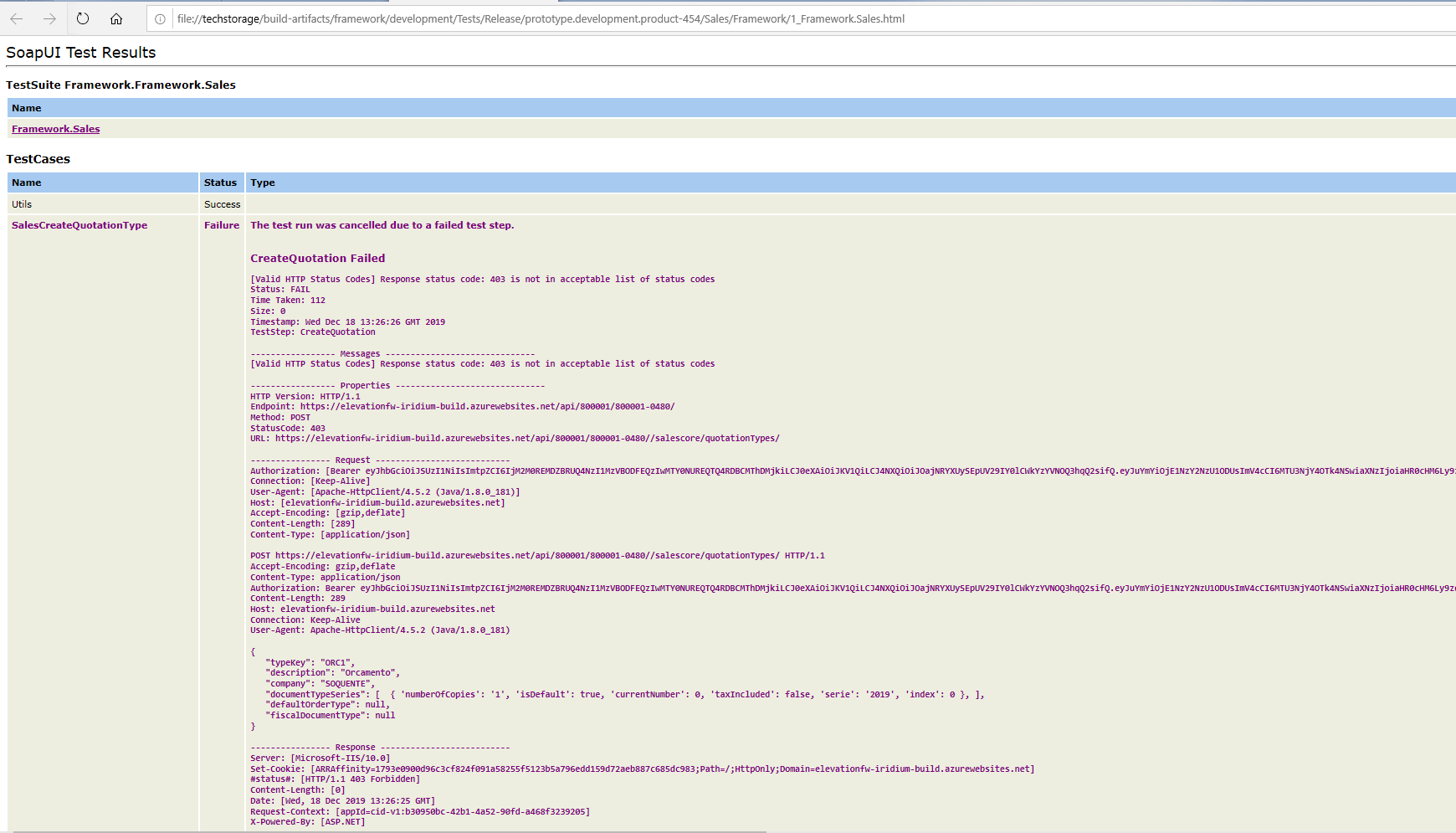The height and width of the screenshot is (833, 1456).
Task: Select the bracketed User-Agent request header line
Action: (385, 492)
